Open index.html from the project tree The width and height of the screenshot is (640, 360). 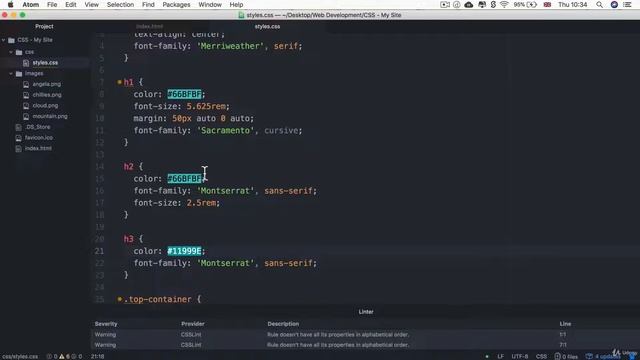(x=38, y=148)
